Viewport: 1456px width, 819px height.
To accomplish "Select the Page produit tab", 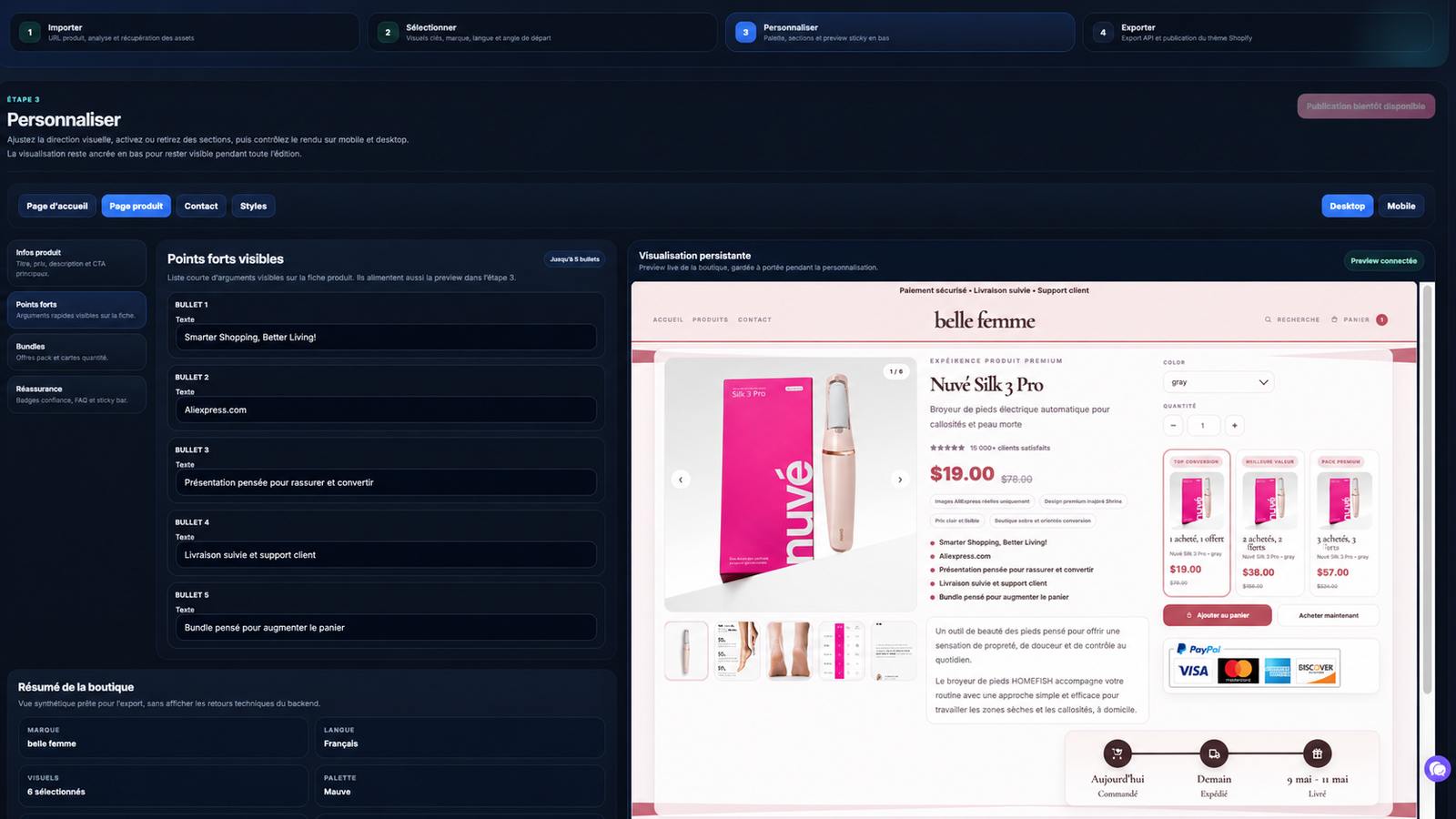I will [x=136, y=206].
